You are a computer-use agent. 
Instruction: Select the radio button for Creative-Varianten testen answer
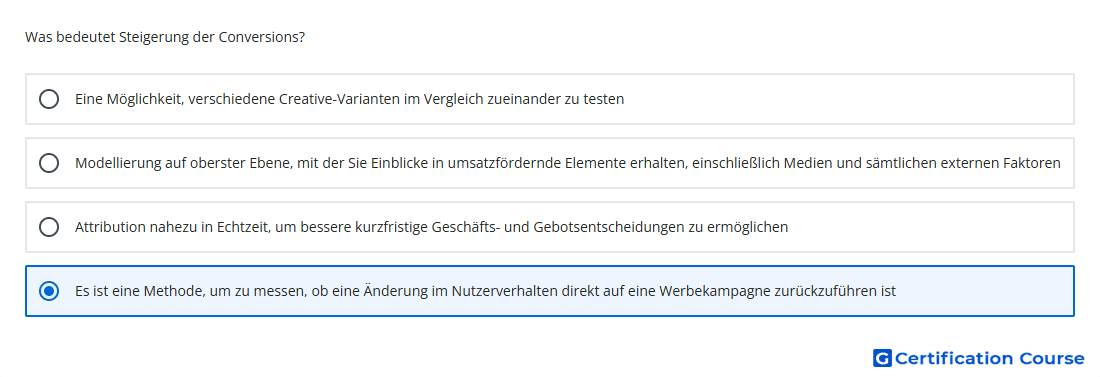pos(49,99)
